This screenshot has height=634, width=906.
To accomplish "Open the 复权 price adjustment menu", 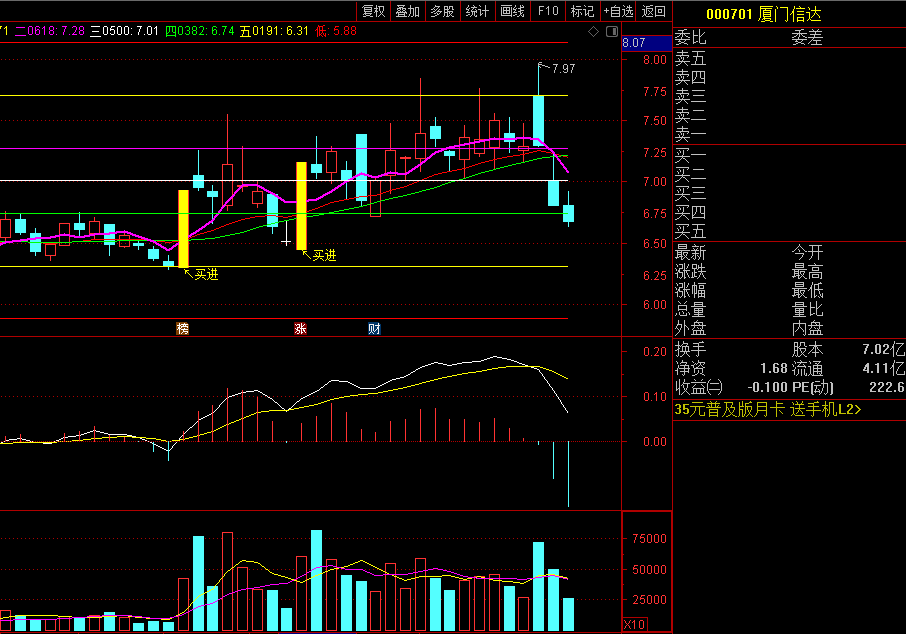I will point(373,11).
